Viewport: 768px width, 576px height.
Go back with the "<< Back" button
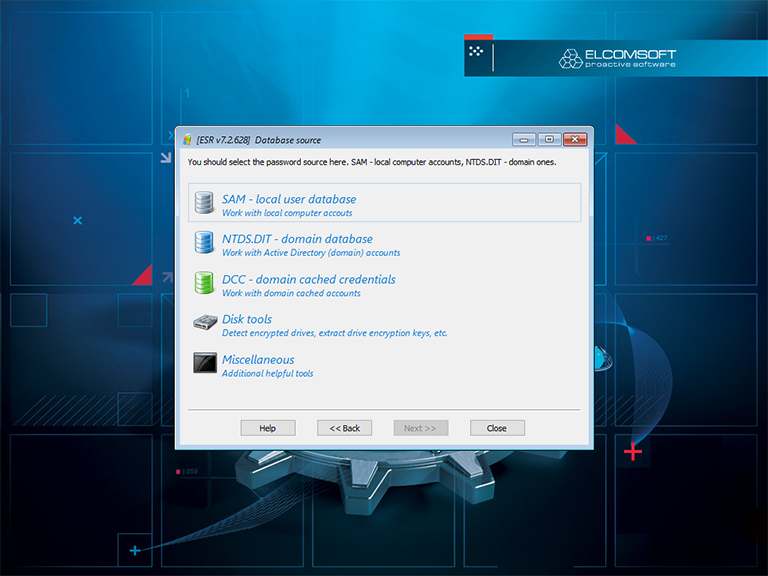pos(344,428)
